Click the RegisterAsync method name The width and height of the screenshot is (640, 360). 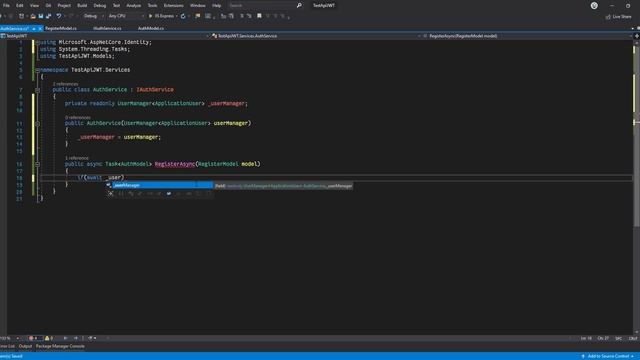[x=175, y=164]
